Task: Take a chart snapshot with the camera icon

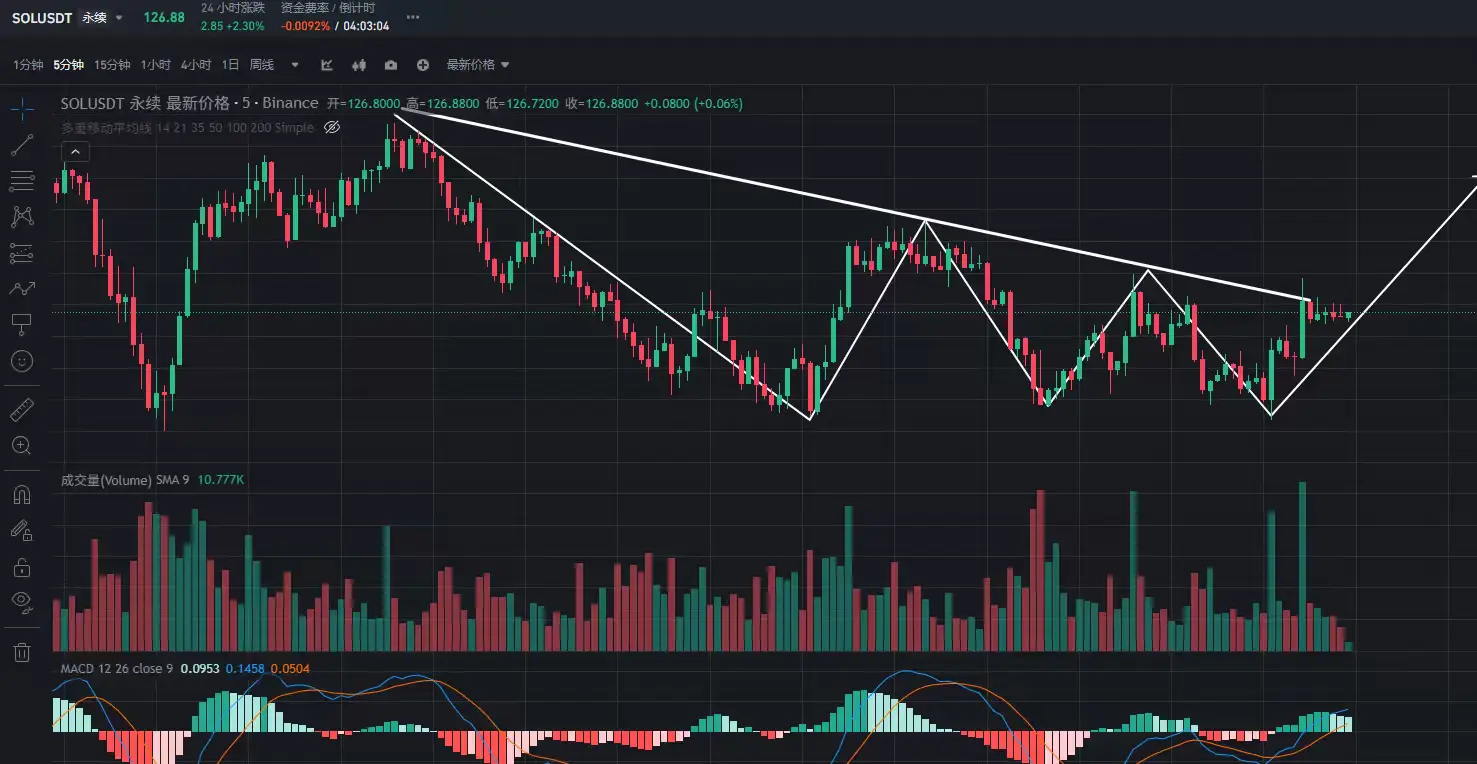Action: click(391, 65)
